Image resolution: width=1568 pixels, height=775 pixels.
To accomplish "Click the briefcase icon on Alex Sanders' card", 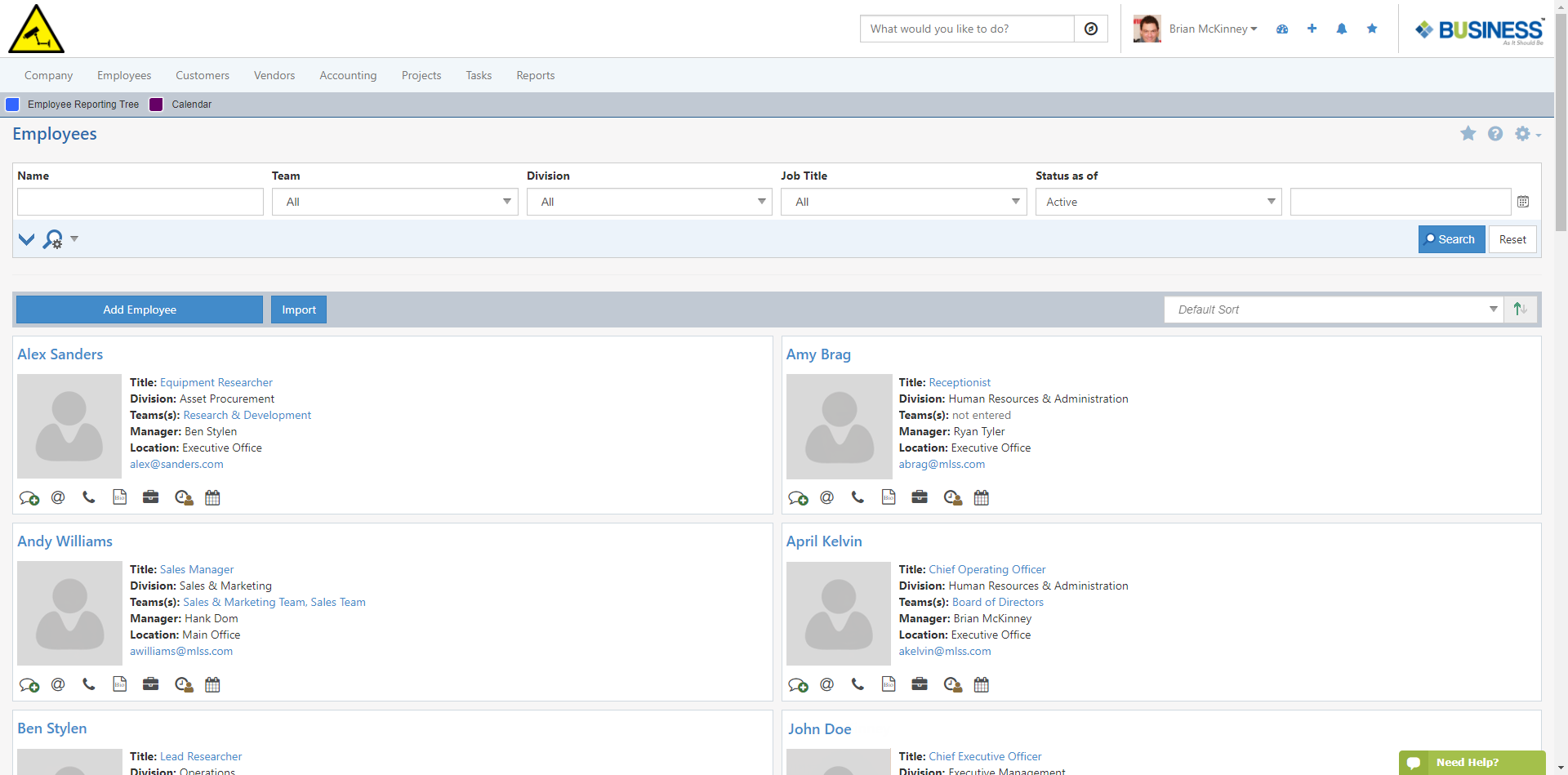I will (151, 497).
